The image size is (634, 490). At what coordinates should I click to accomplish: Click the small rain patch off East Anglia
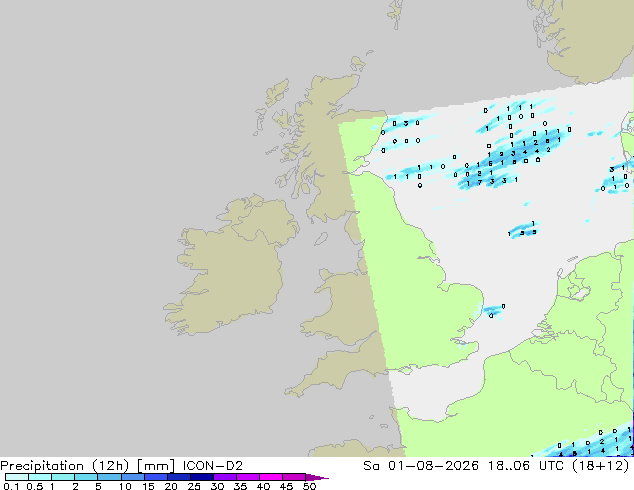click(x=493, y=311)
